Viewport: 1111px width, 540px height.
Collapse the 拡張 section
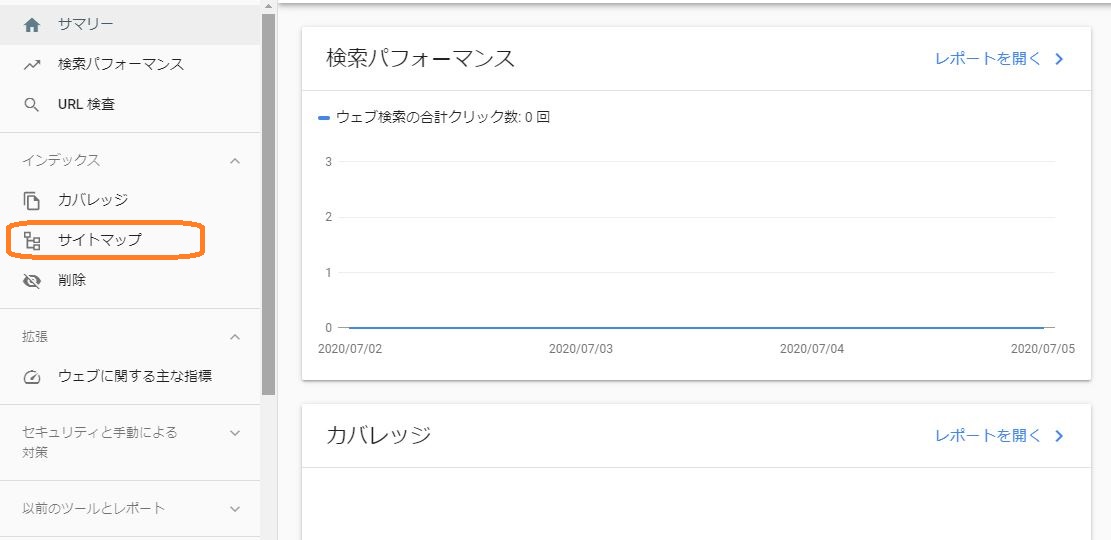[235, 337]
